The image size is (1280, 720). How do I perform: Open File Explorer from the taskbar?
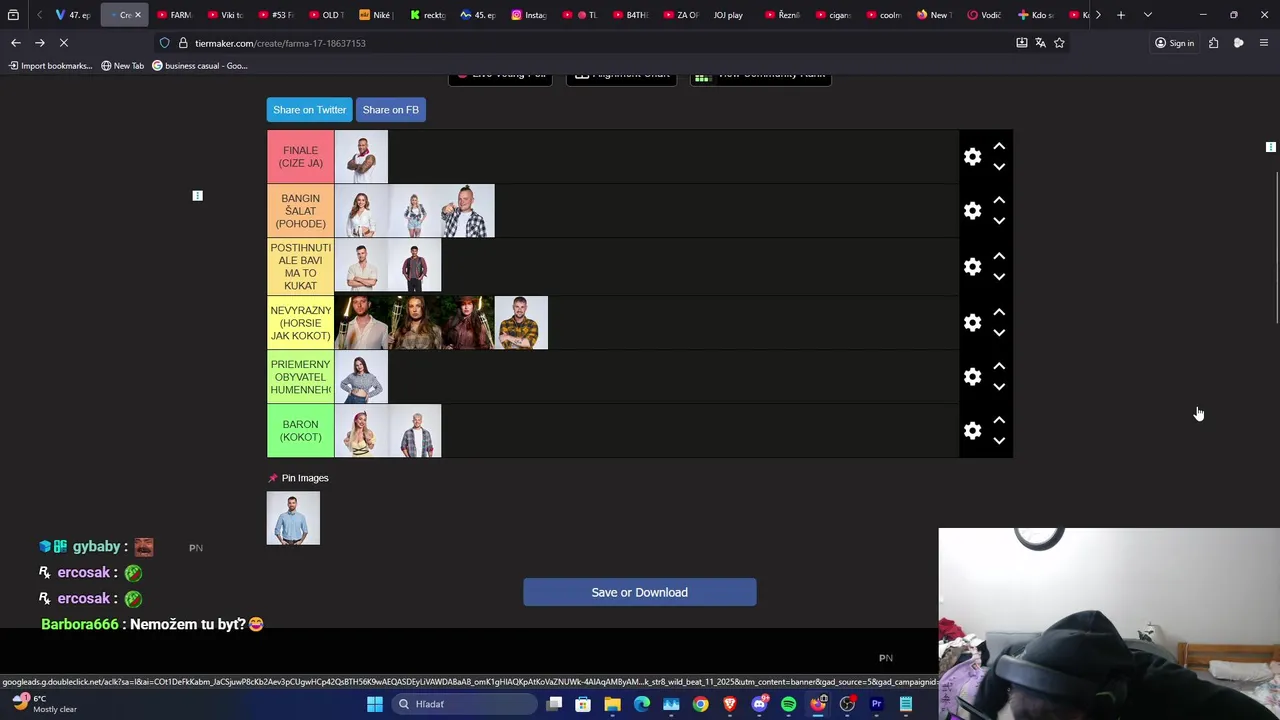612,704
